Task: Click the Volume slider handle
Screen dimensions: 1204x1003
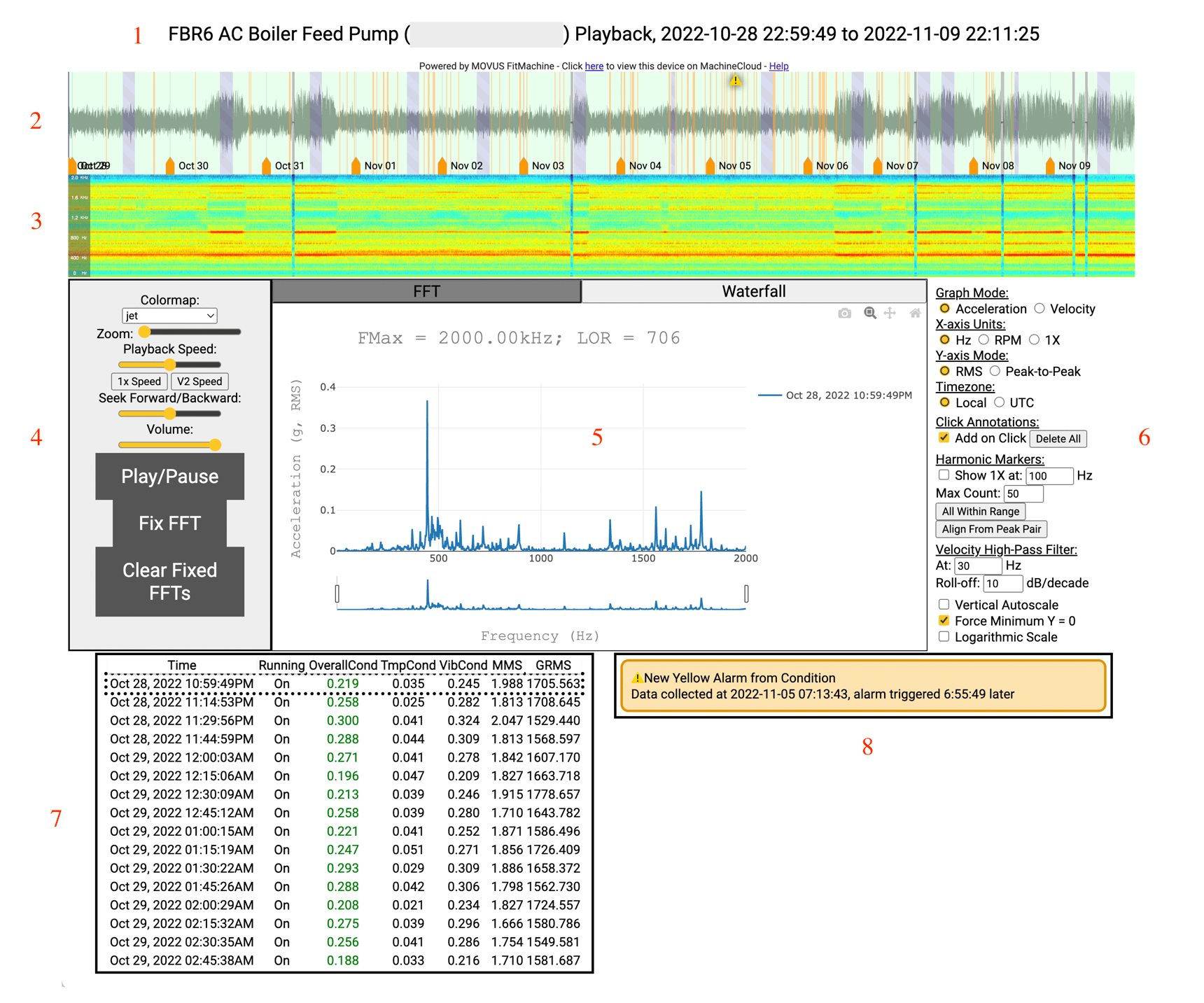Action: [215, 445]
